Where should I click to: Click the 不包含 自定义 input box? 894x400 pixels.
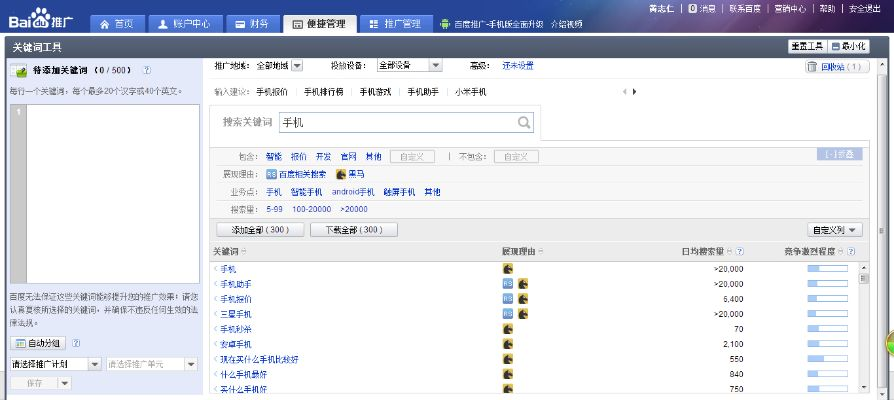click(x=516, y=157)
